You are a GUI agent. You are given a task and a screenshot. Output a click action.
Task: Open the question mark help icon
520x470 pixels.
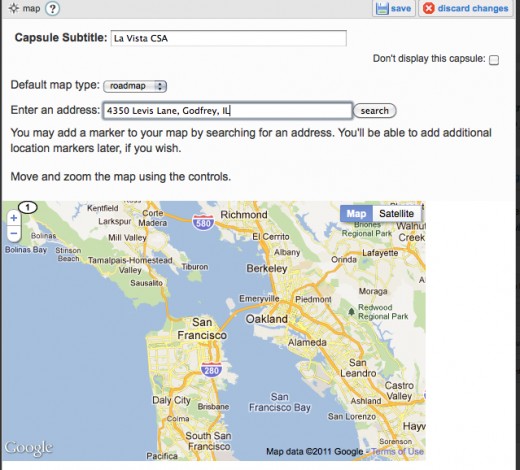point(52,9)
